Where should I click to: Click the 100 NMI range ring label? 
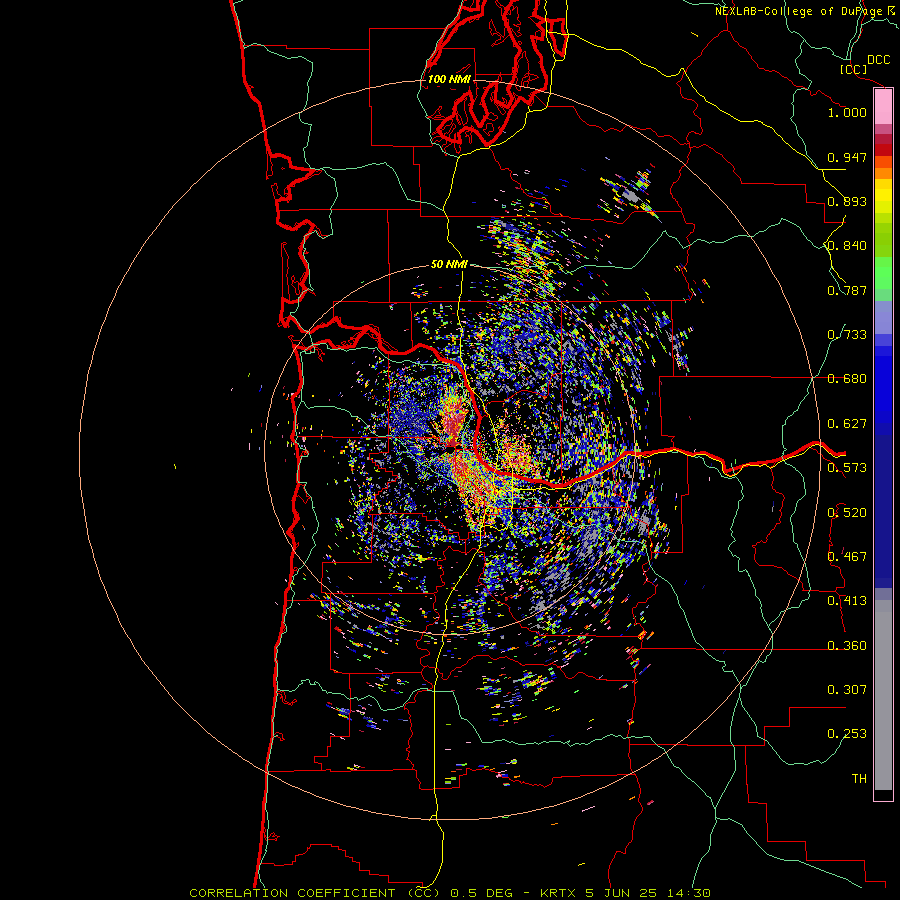point(449,79)
